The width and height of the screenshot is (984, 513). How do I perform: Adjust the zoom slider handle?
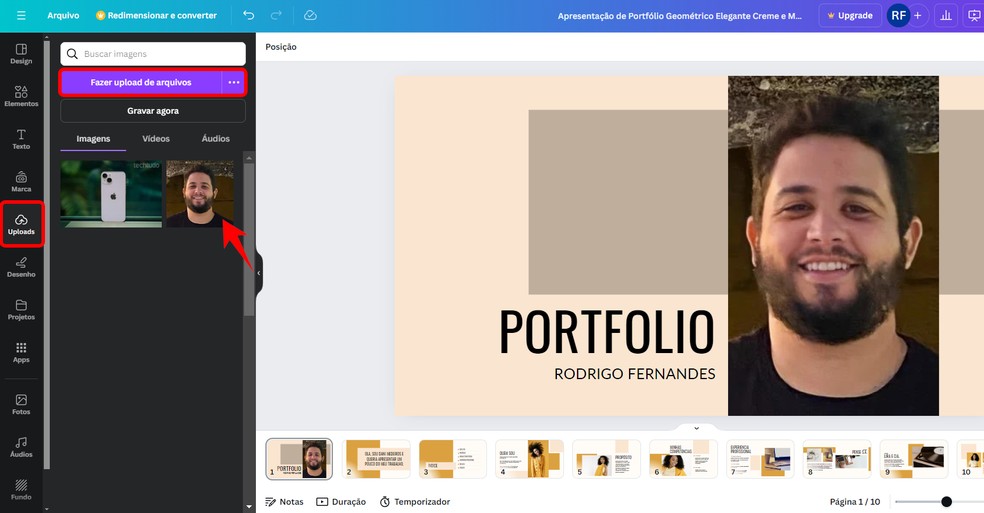point(946,502)
